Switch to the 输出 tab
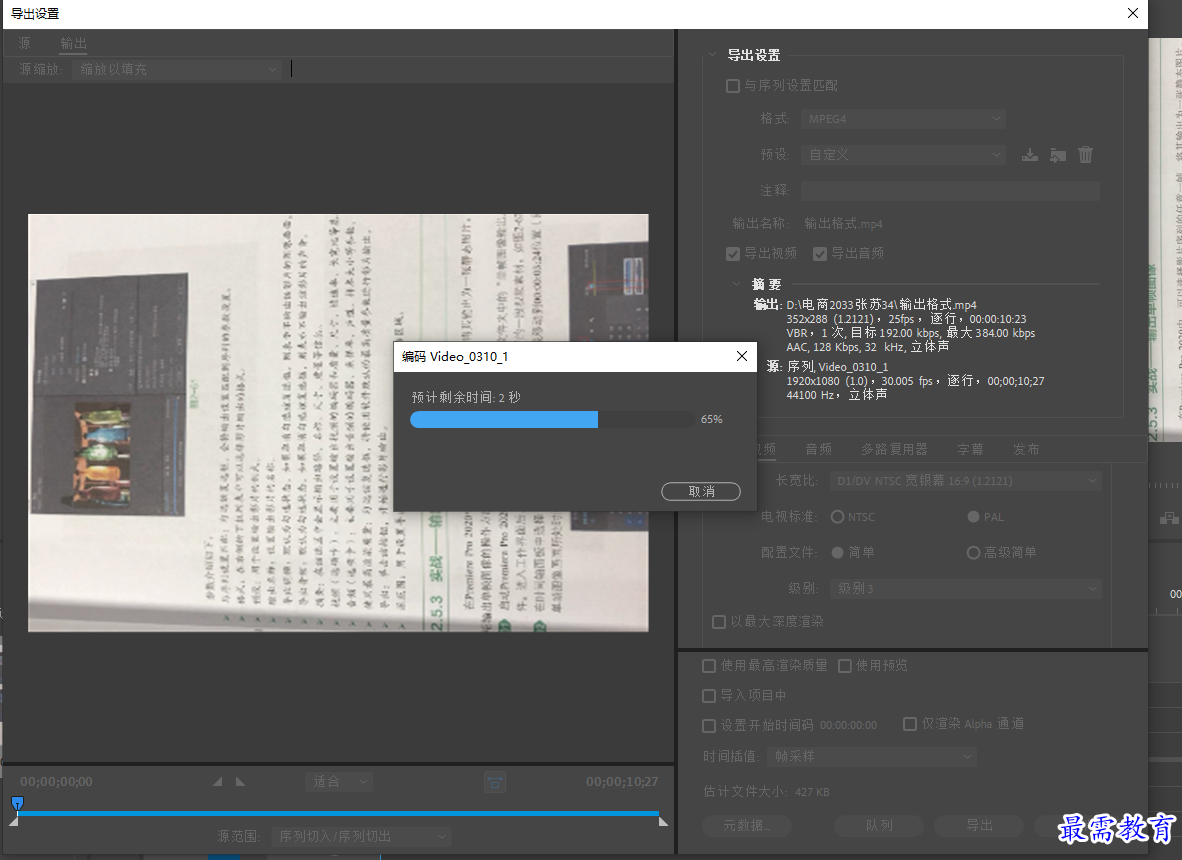Viewport: 1182px width, 860px height. (x=73, y=43)
